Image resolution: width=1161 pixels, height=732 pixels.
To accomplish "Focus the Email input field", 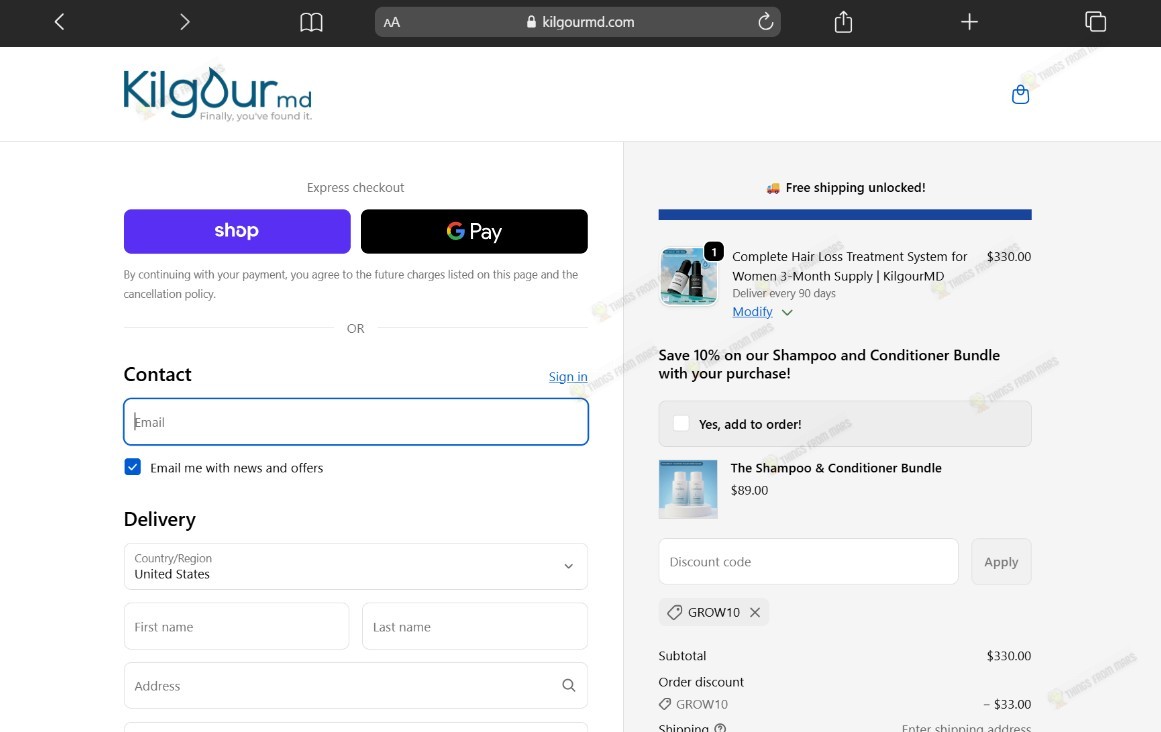I will pyautogui.click(x=356, y=422).
